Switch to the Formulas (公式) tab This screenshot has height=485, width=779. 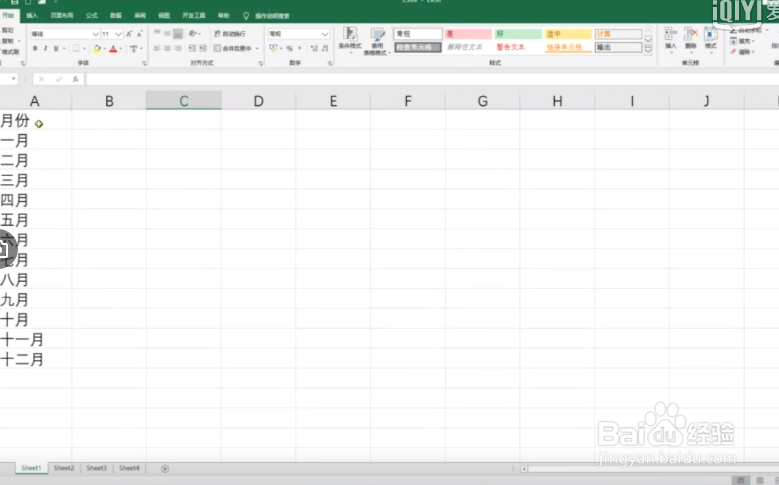click(92, 15)
